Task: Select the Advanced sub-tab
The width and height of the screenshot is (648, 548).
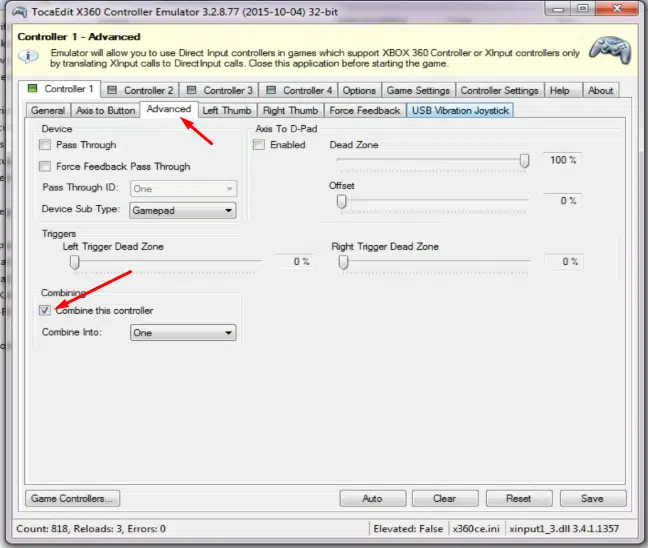Action: [x=169, y=109]
